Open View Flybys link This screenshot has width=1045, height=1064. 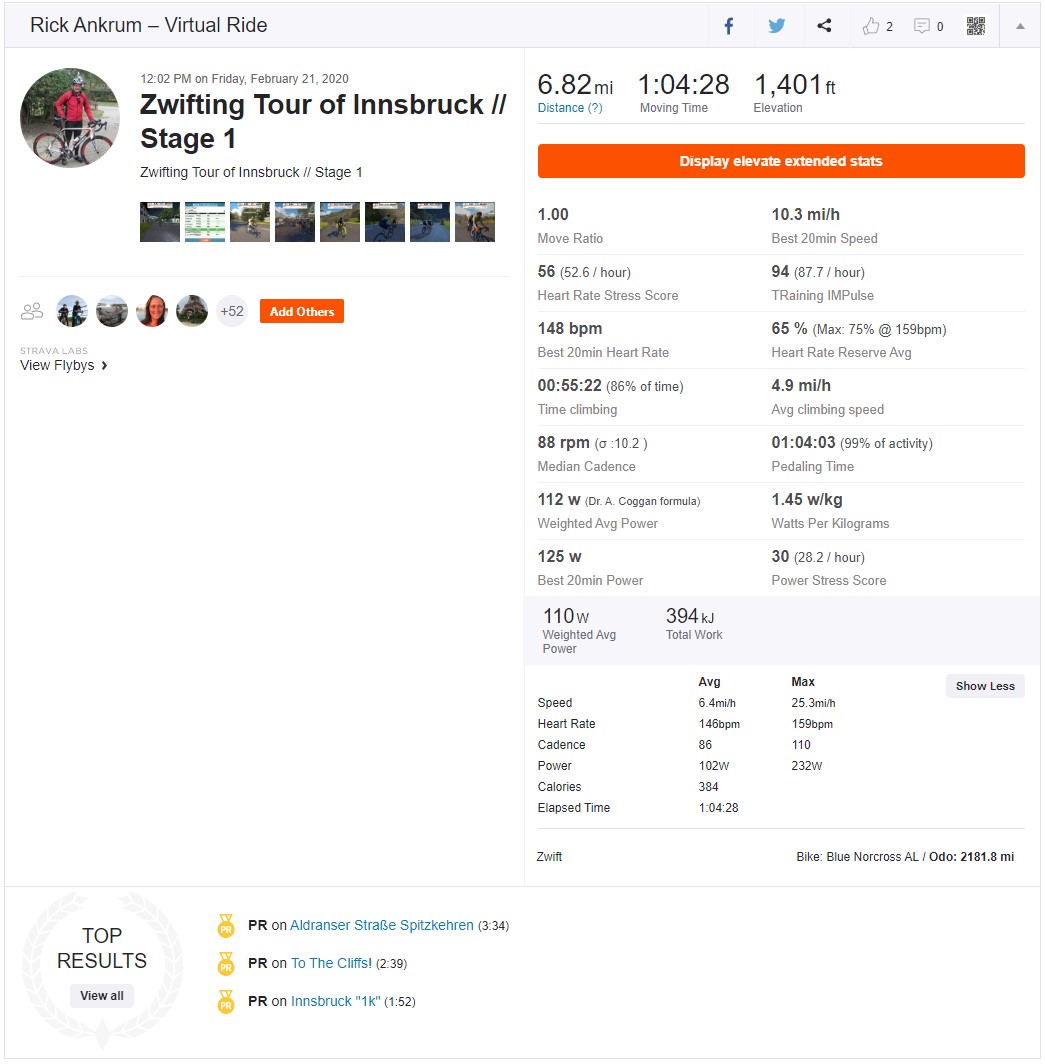pos(64,365)
